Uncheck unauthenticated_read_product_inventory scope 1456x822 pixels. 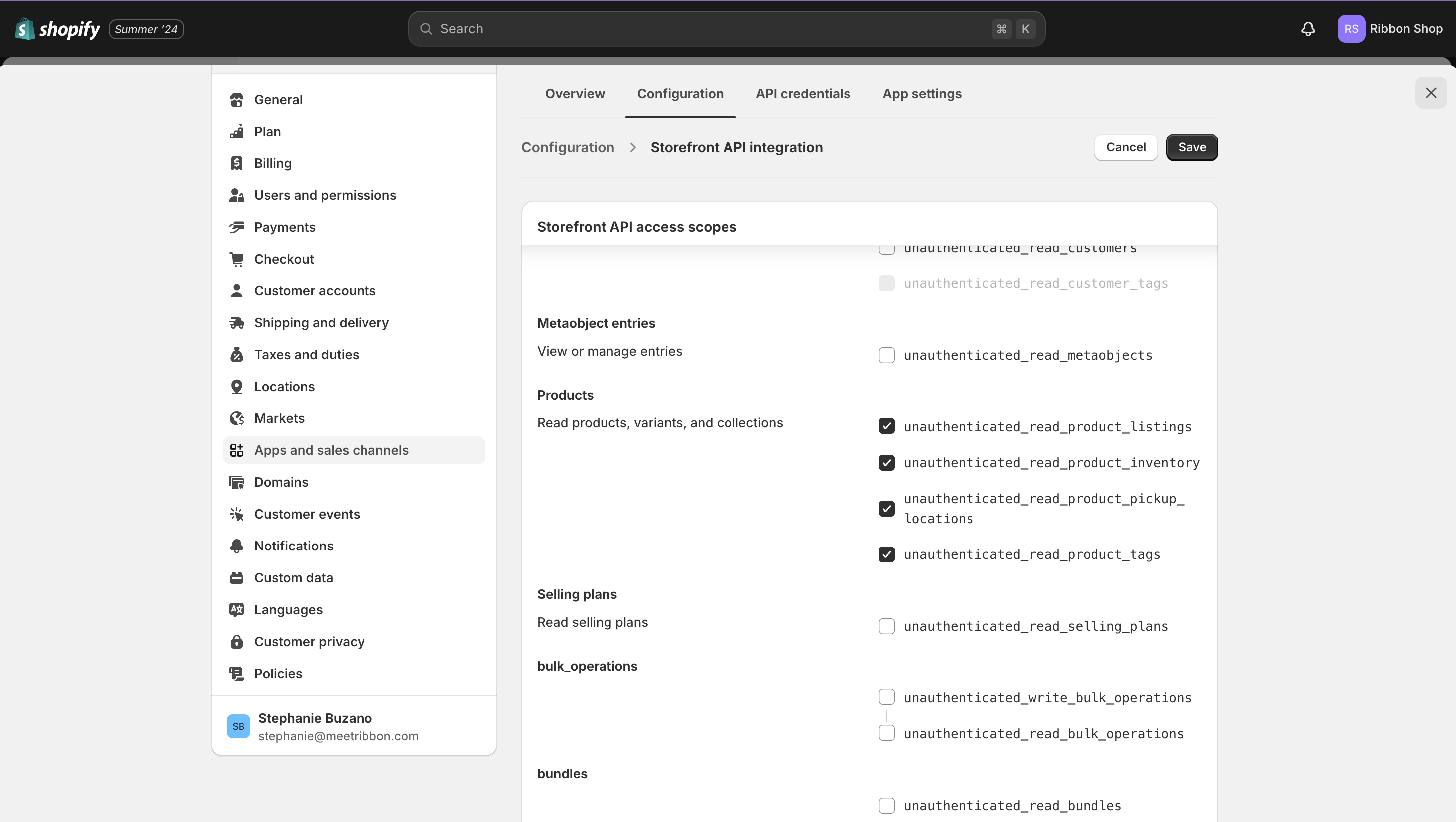(x=886, y=463)
